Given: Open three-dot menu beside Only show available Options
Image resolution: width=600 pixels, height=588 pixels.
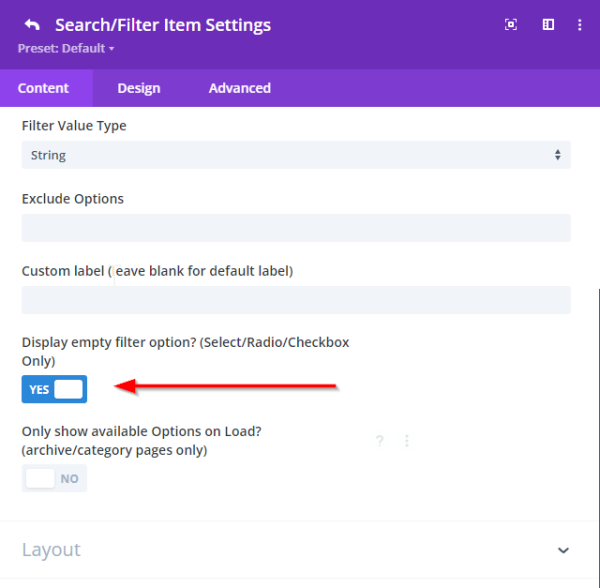Looking at the screenshot, I should pyautogui.click(x=407, y=441).
